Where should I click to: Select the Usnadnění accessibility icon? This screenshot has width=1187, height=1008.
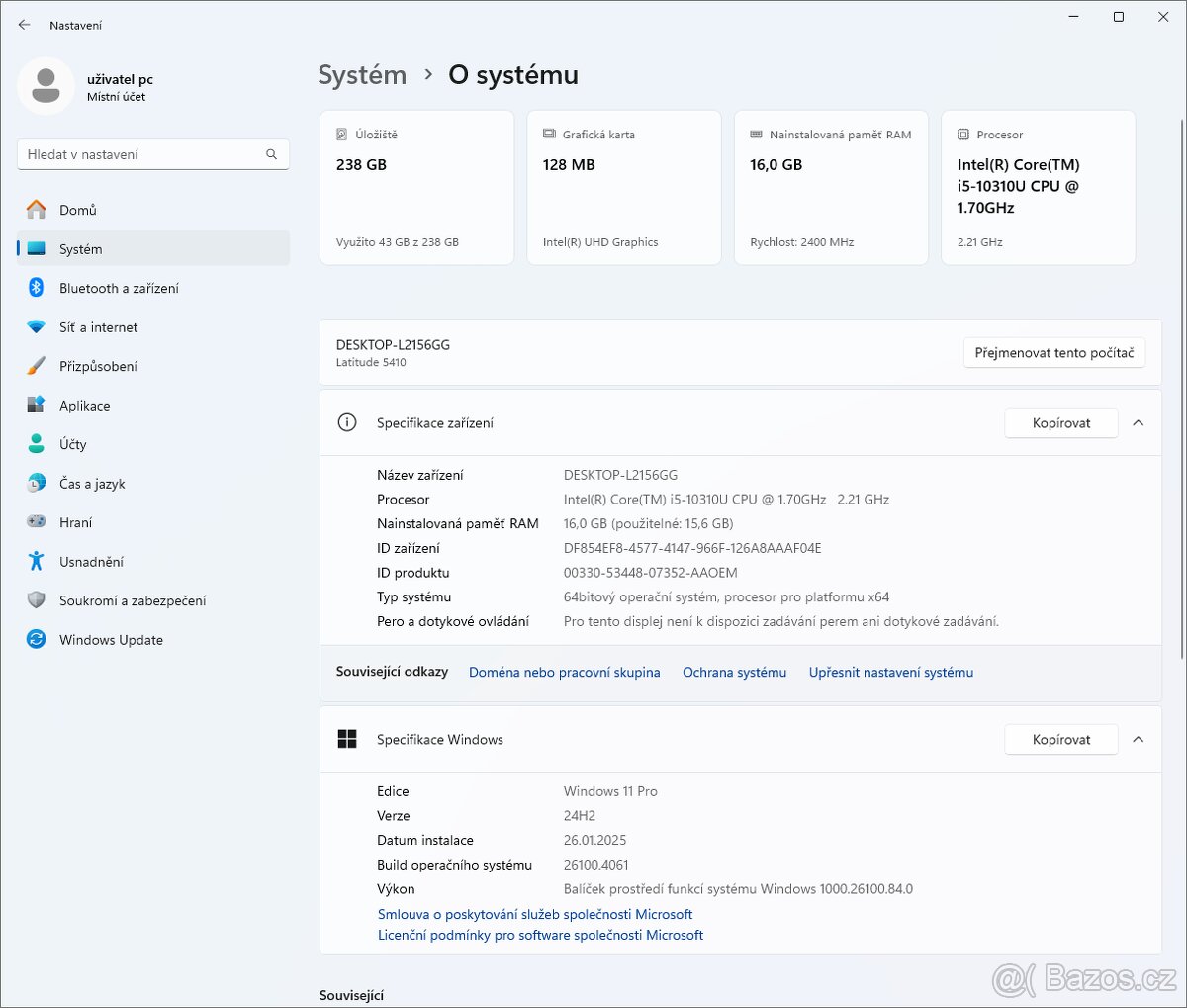point(37,561)
